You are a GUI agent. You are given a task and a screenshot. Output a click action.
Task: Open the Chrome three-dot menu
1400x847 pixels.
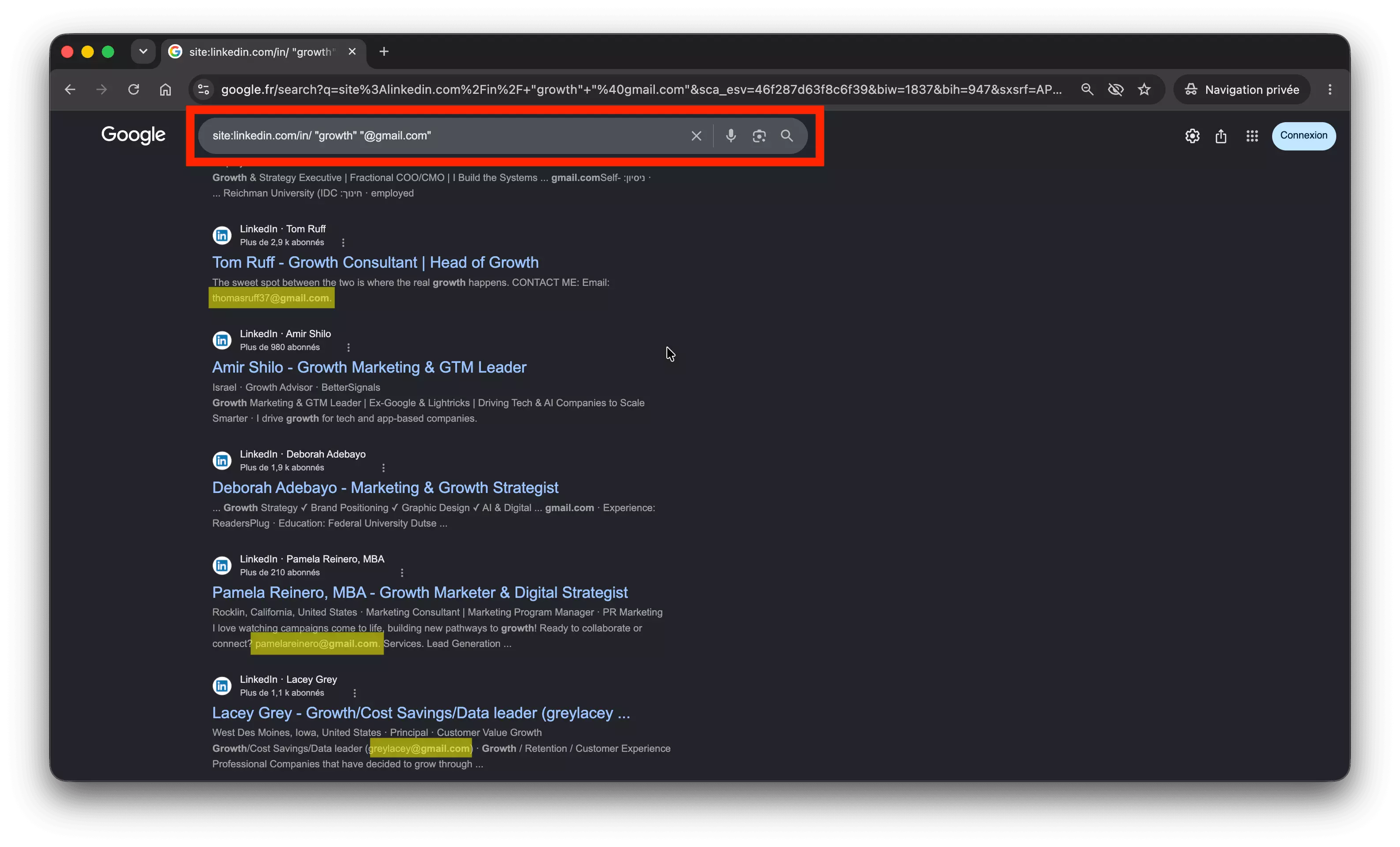tap(1330, 89)
